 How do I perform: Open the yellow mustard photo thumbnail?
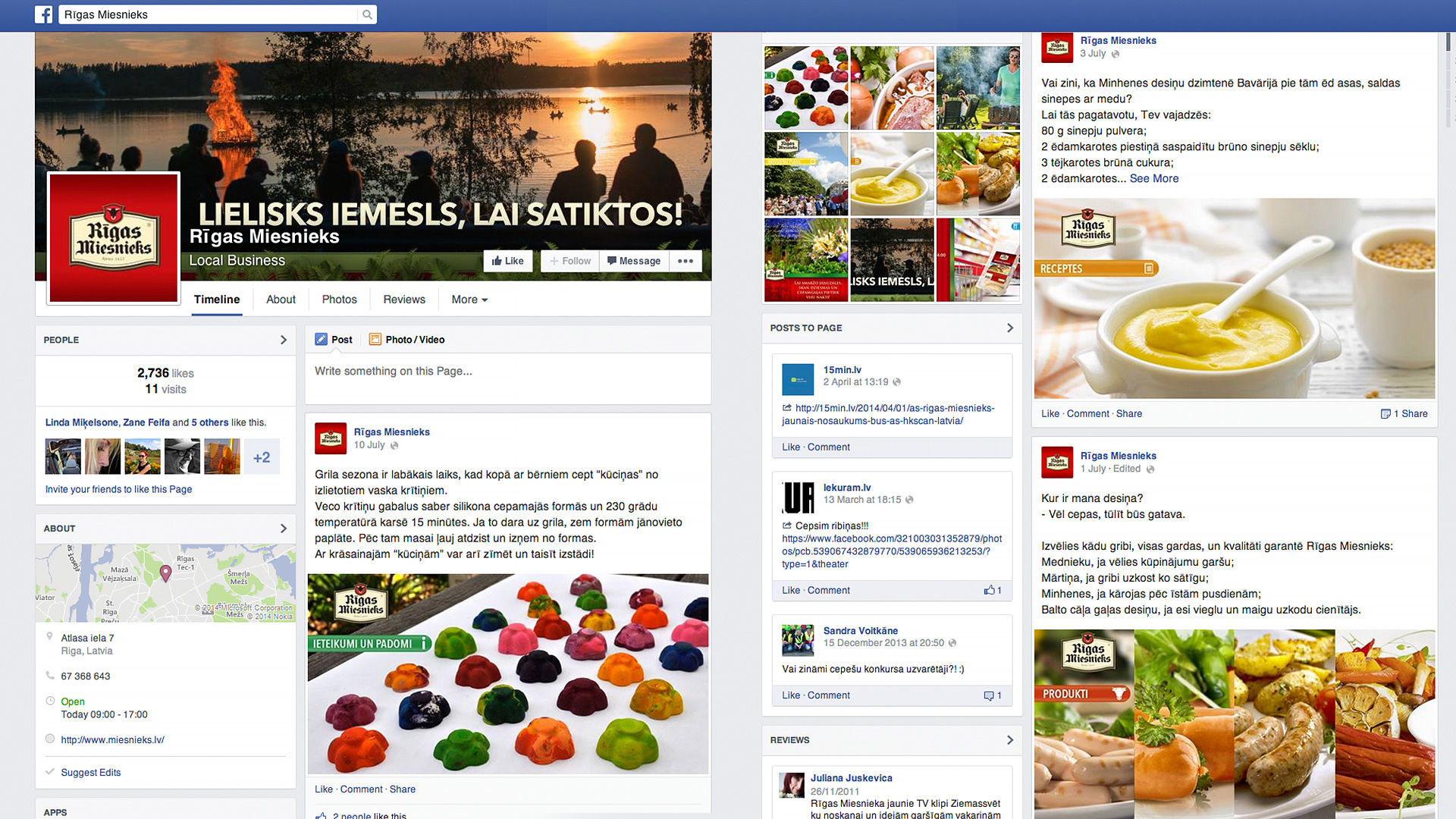point(892,174)
